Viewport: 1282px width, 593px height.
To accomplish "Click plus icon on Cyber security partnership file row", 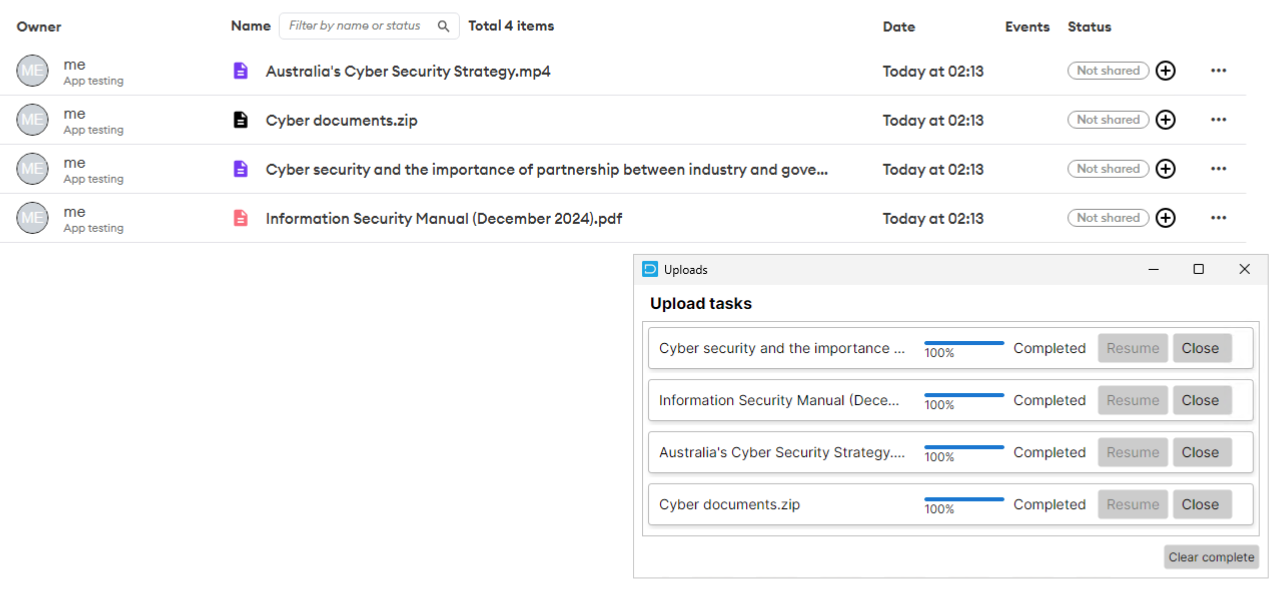I will [1165, 169].
